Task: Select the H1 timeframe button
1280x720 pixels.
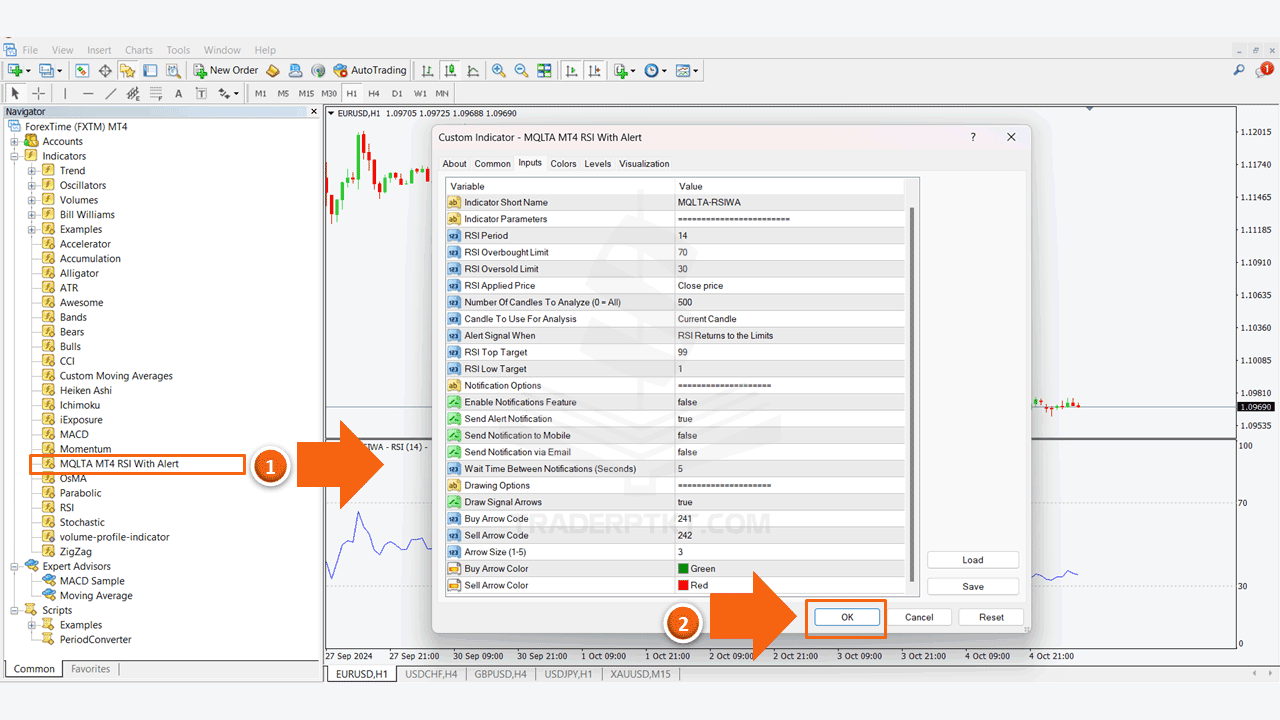Action: [352, 93]
